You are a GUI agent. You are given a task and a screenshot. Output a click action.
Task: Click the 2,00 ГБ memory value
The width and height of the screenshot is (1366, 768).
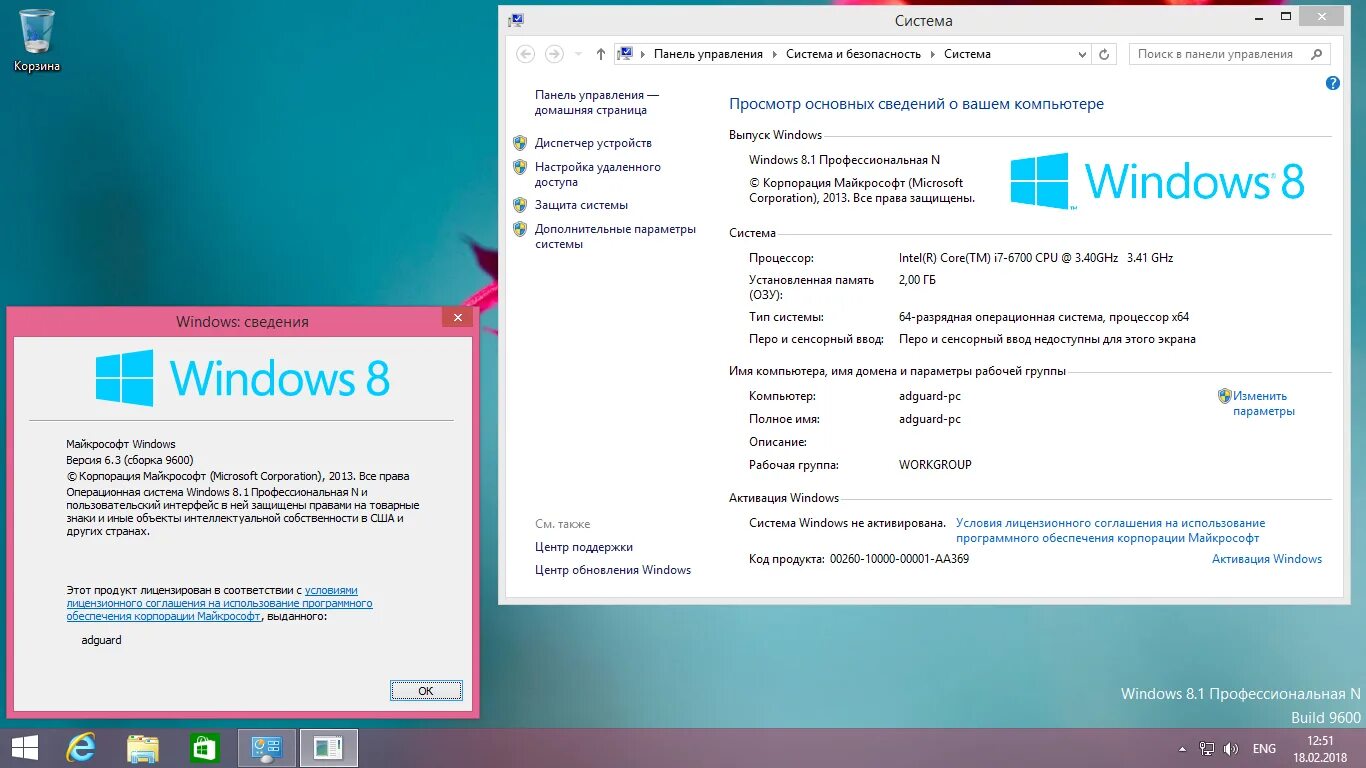[917, 280]
